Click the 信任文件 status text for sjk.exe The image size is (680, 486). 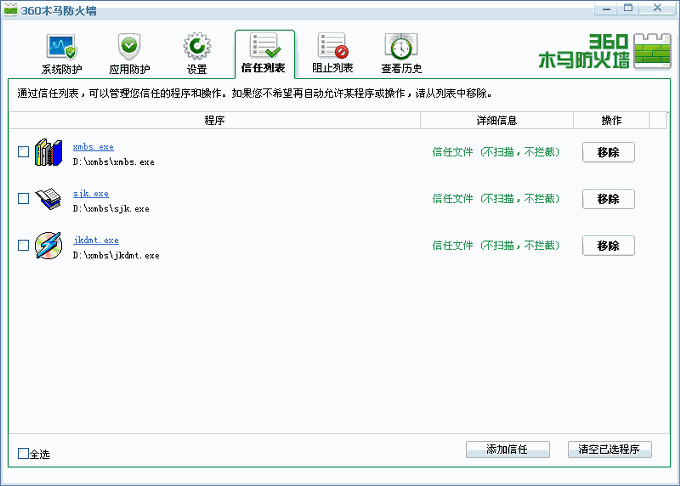pos(496,199)
